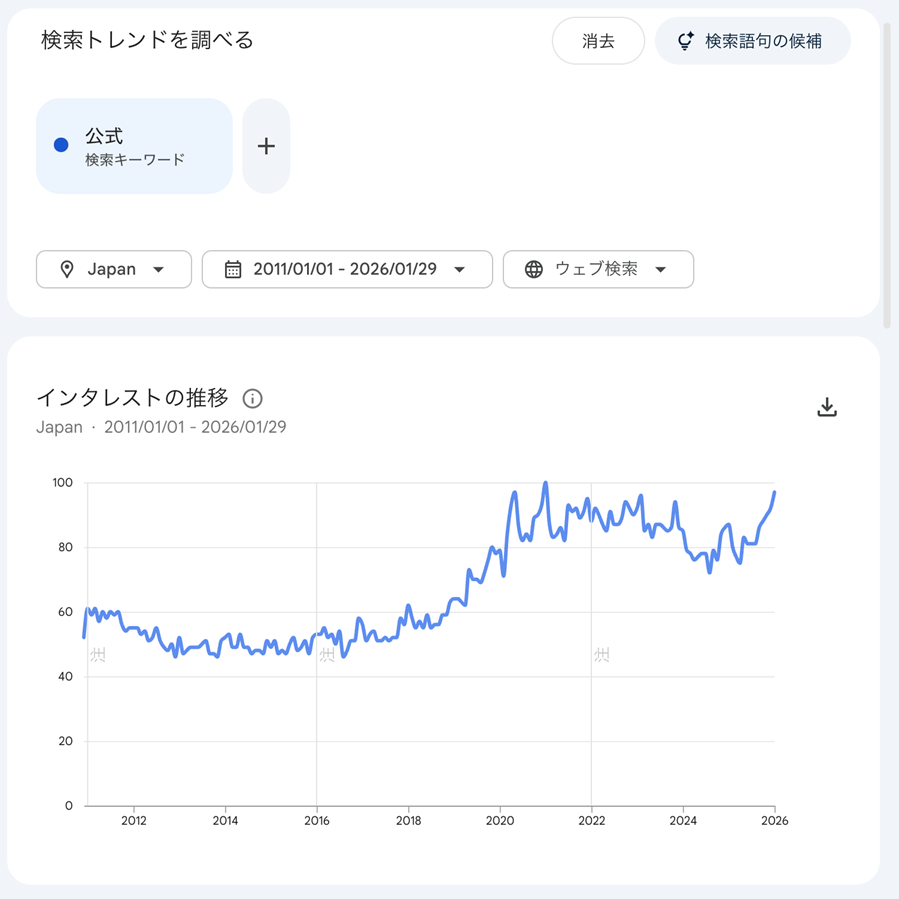Click the download icon for the interest chart
This screenshot has width=899, height=899.
point(826,407)
